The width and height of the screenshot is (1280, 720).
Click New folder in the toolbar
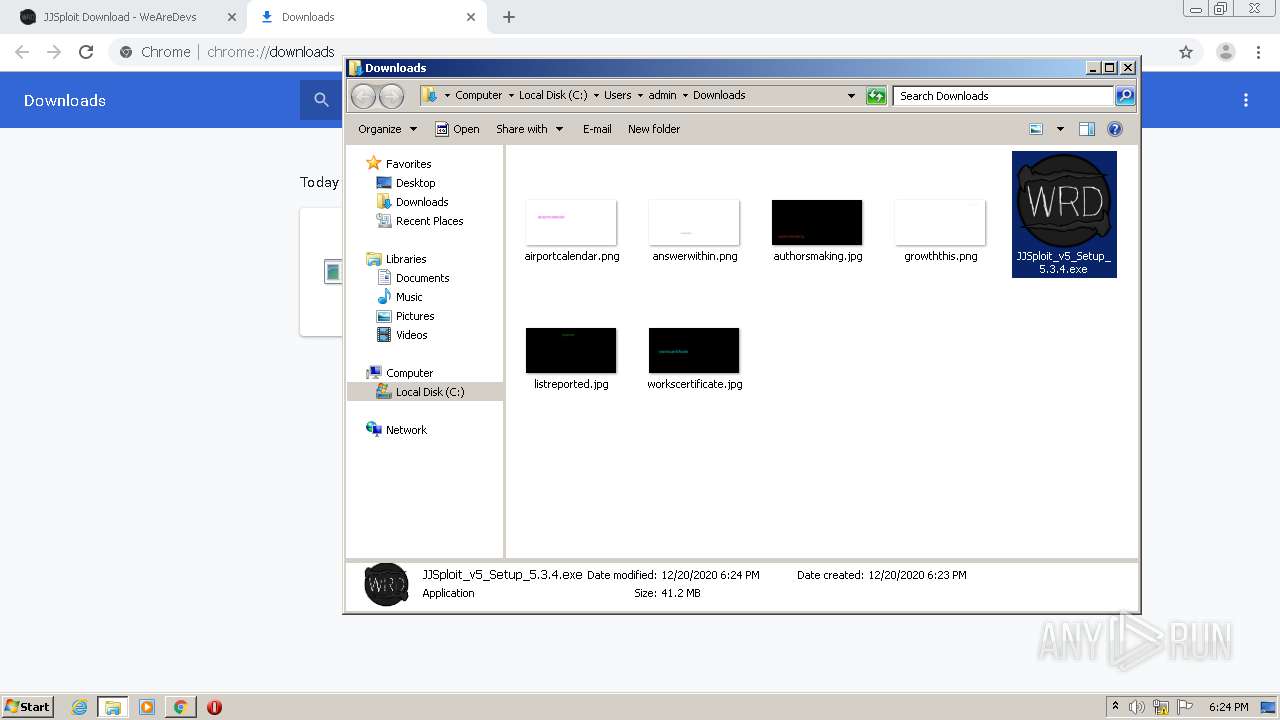654,129
